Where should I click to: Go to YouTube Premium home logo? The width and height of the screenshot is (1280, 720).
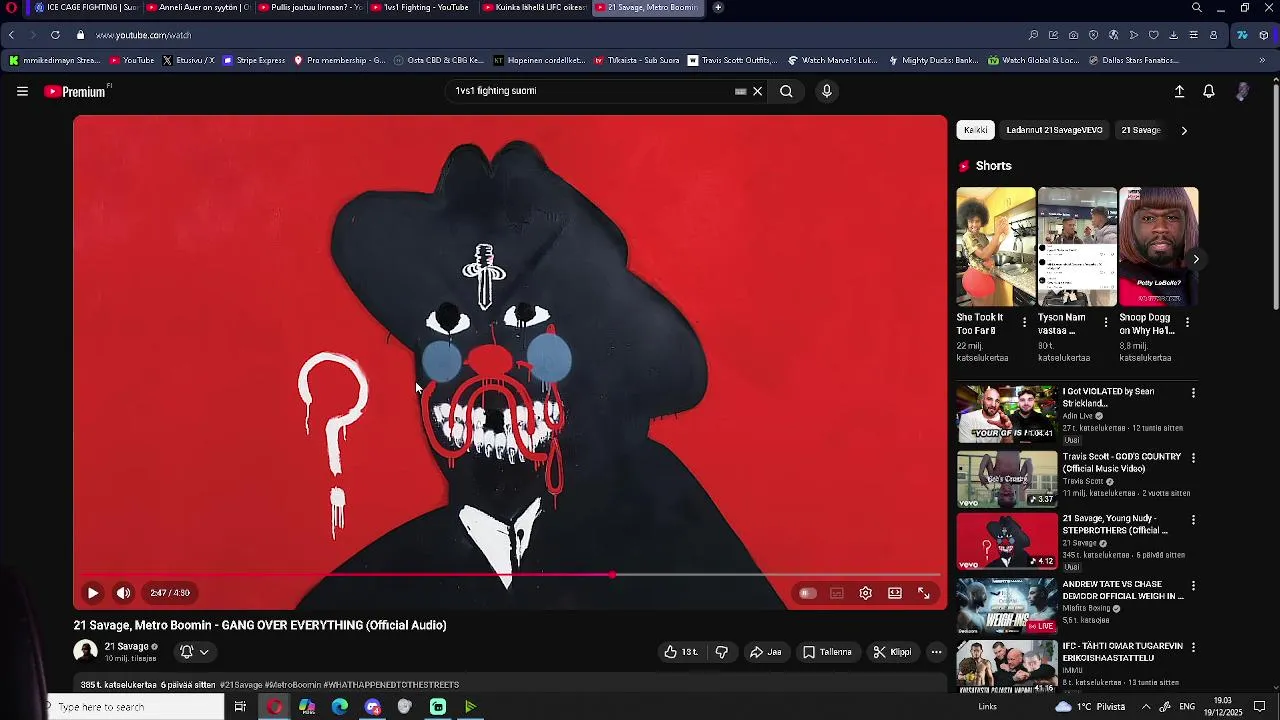click(76, 91)
